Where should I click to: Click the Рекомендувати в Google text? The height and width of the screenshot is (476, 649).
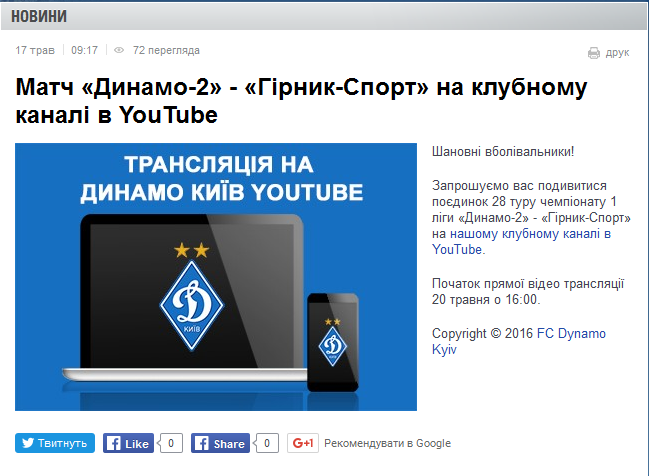387,443
